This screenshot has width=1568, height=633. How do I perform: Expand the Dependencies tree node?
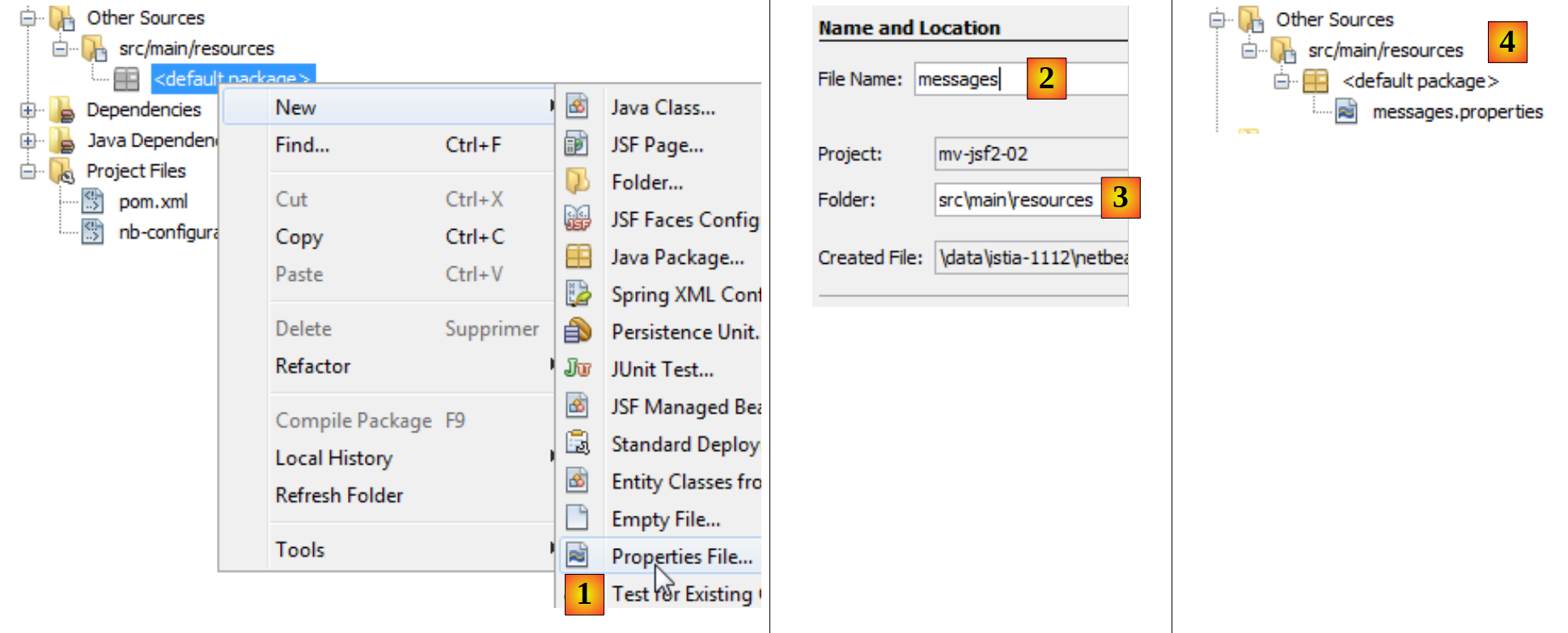click(x=28, y=109)
